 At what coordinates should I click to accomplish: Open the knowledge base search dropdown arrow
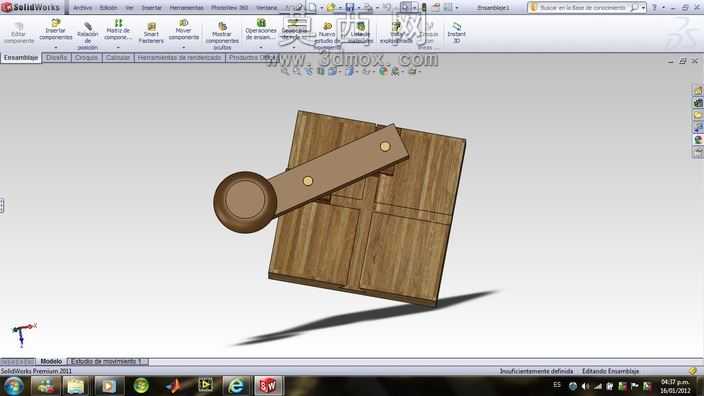[643, 8]
